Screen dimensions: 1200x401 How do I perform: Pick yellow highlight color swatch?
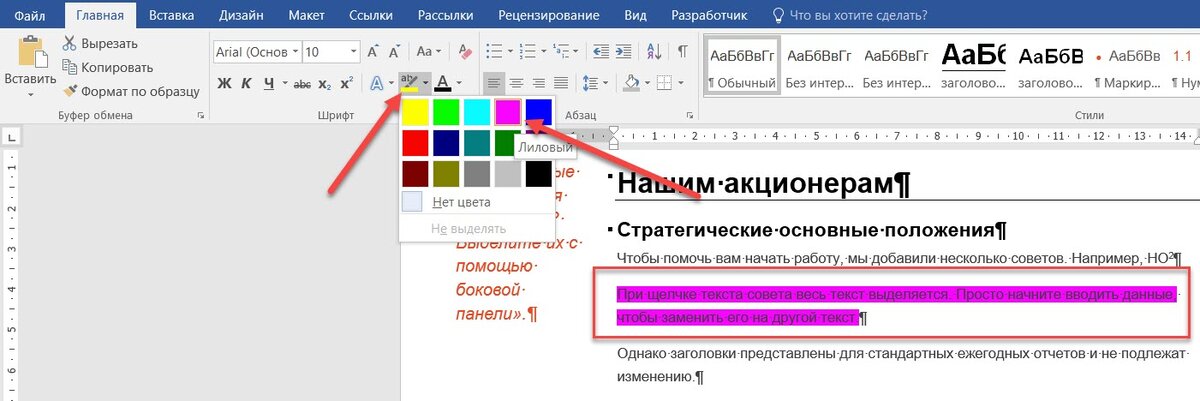415,110
